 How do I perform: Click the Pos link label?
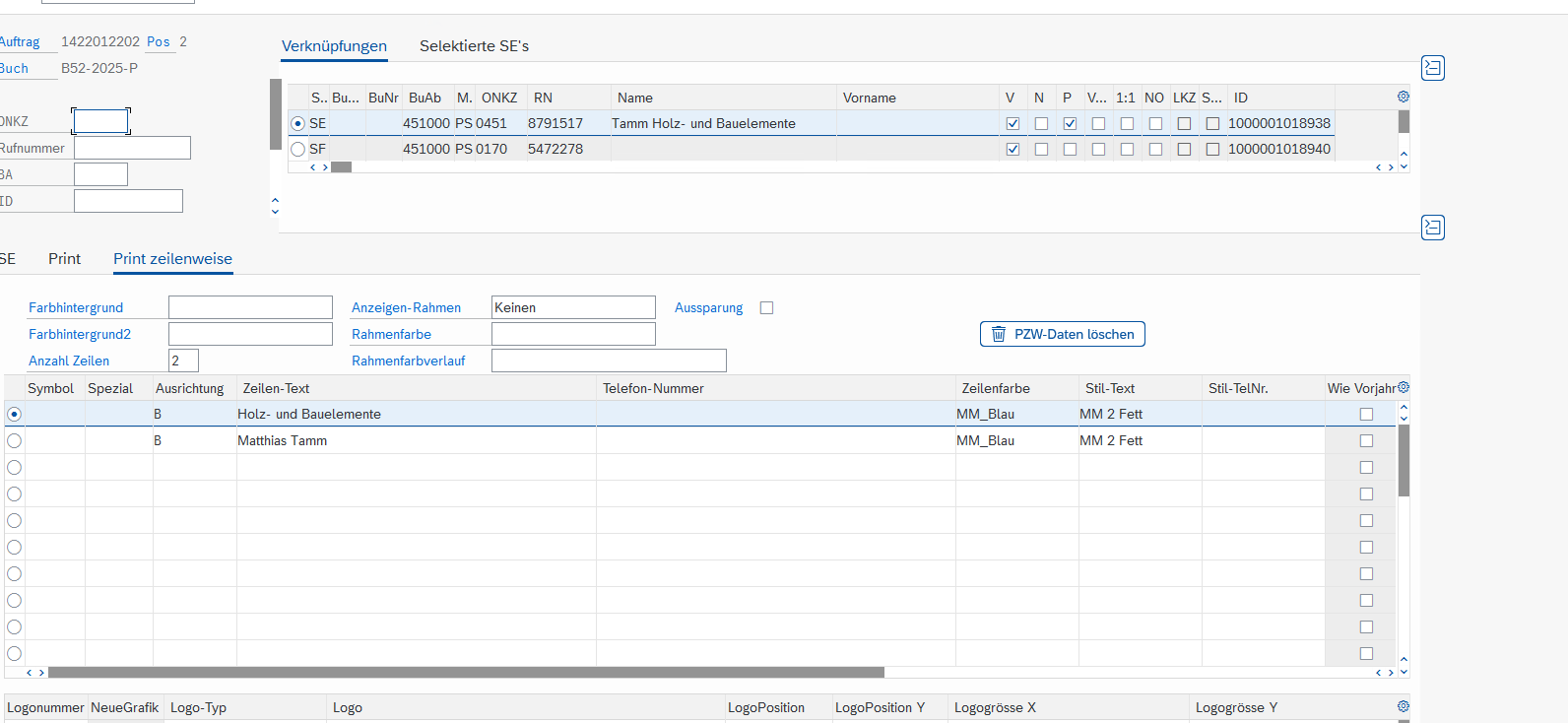[158, 41]
